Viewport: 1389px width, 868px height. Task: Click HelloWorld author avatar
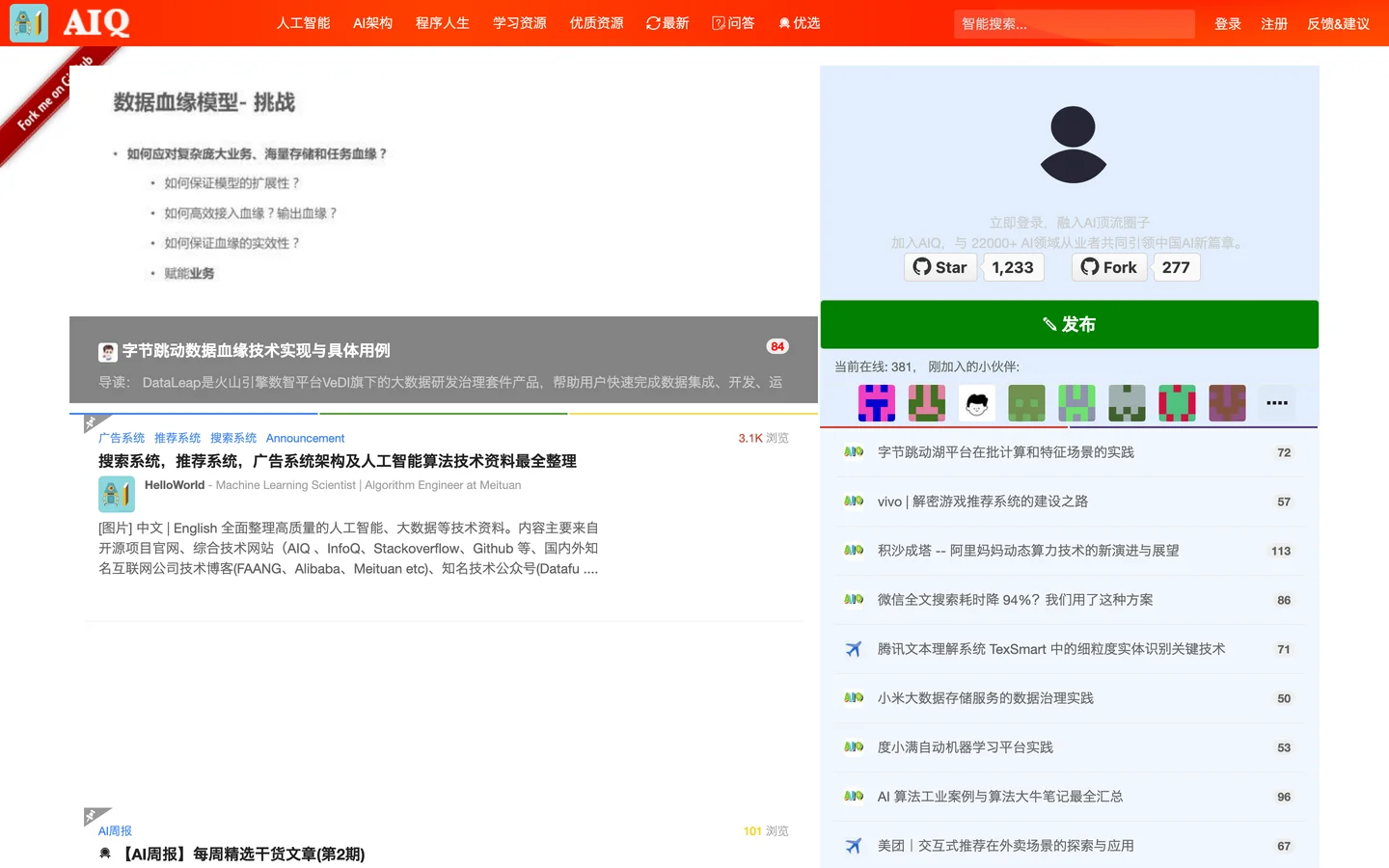click(117, 494)
